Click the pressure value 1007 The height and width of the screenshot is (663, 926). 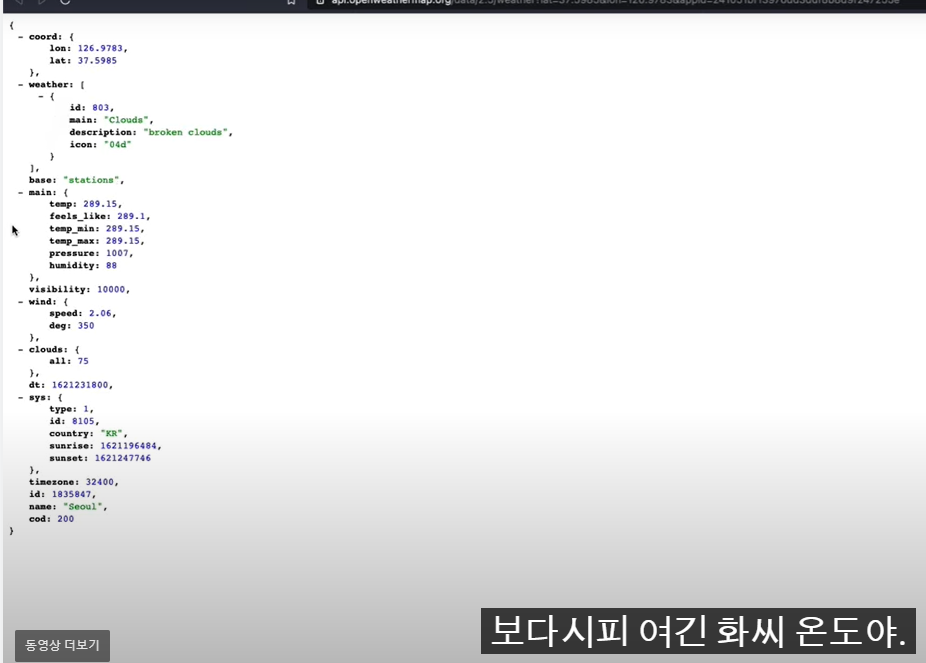(117, 253)
